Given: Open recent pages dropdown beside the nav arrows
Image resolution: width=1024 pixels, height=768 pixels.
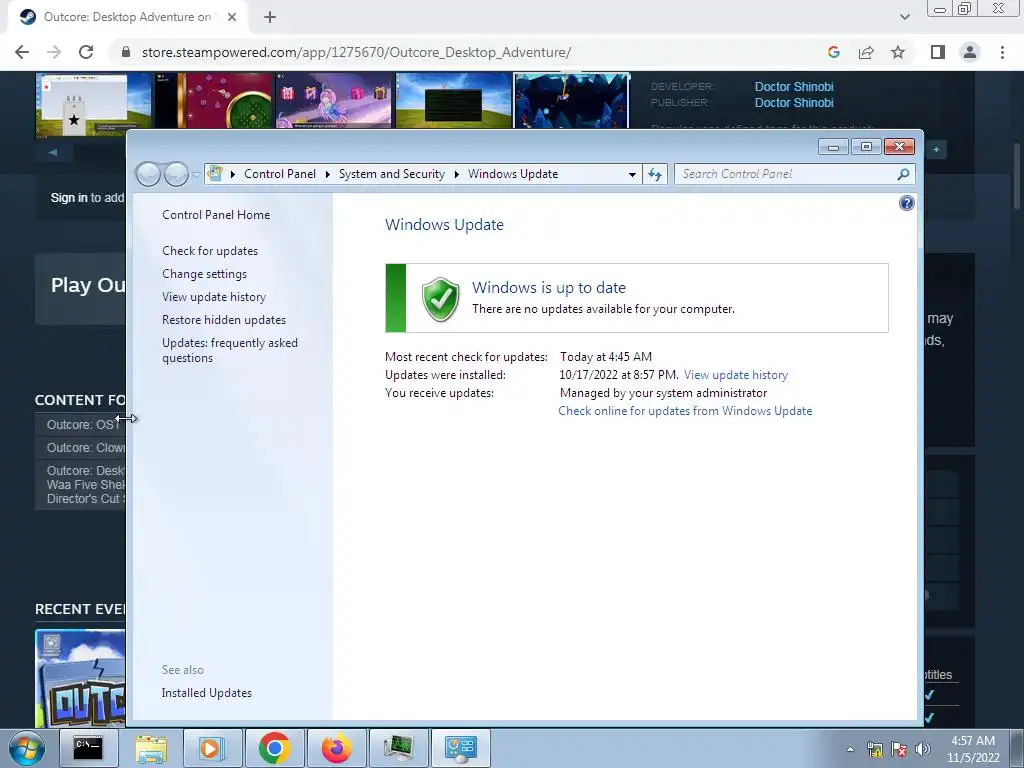Looking at the screenshot, I should tap(196, 175).
